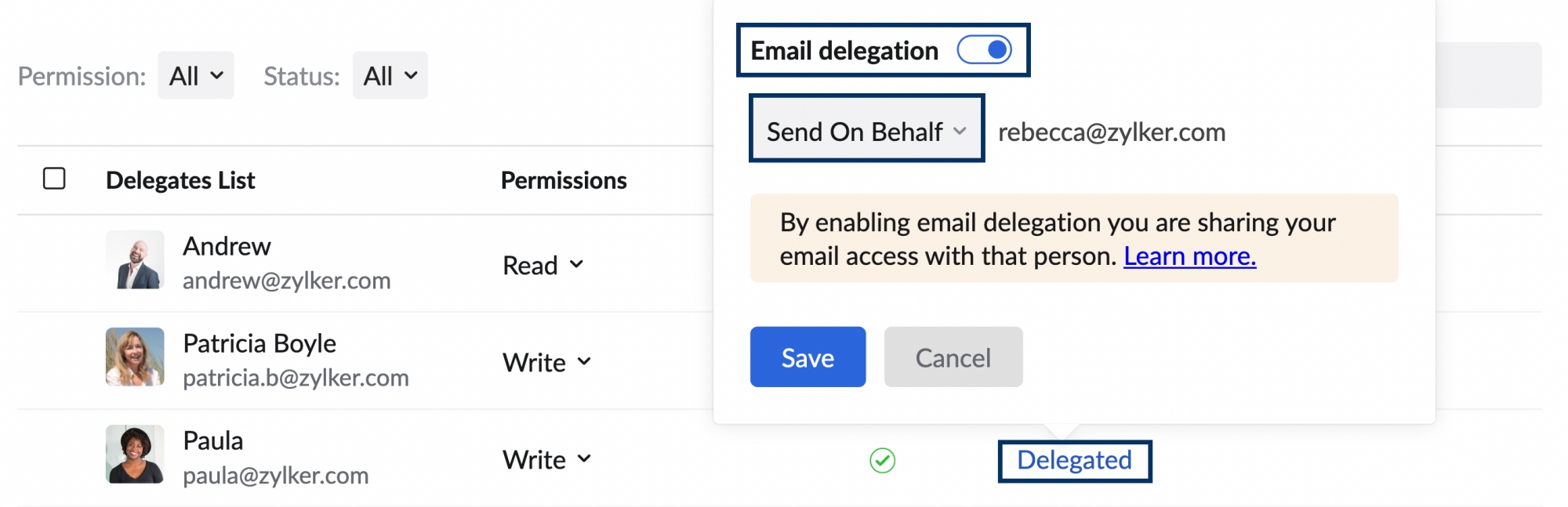The height and width of the screenshot is (507, 1568).
Task: Open the Status filter dropdown
Action: (x=390, y=76)
